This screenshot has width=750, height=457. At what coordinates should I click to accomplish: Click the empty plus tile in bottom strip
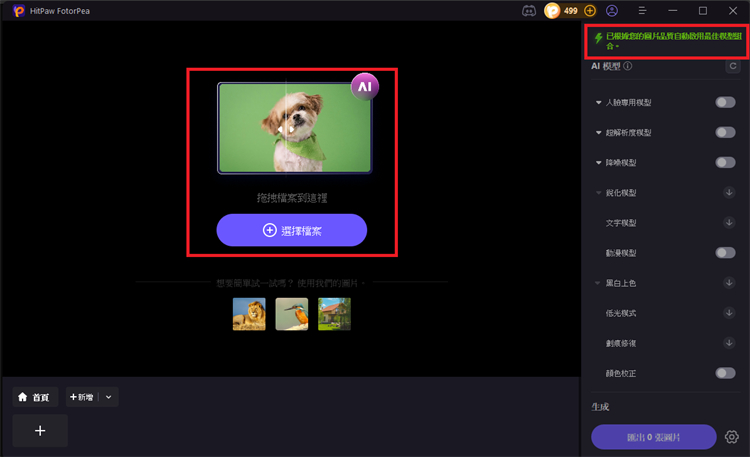click(40, 431)
